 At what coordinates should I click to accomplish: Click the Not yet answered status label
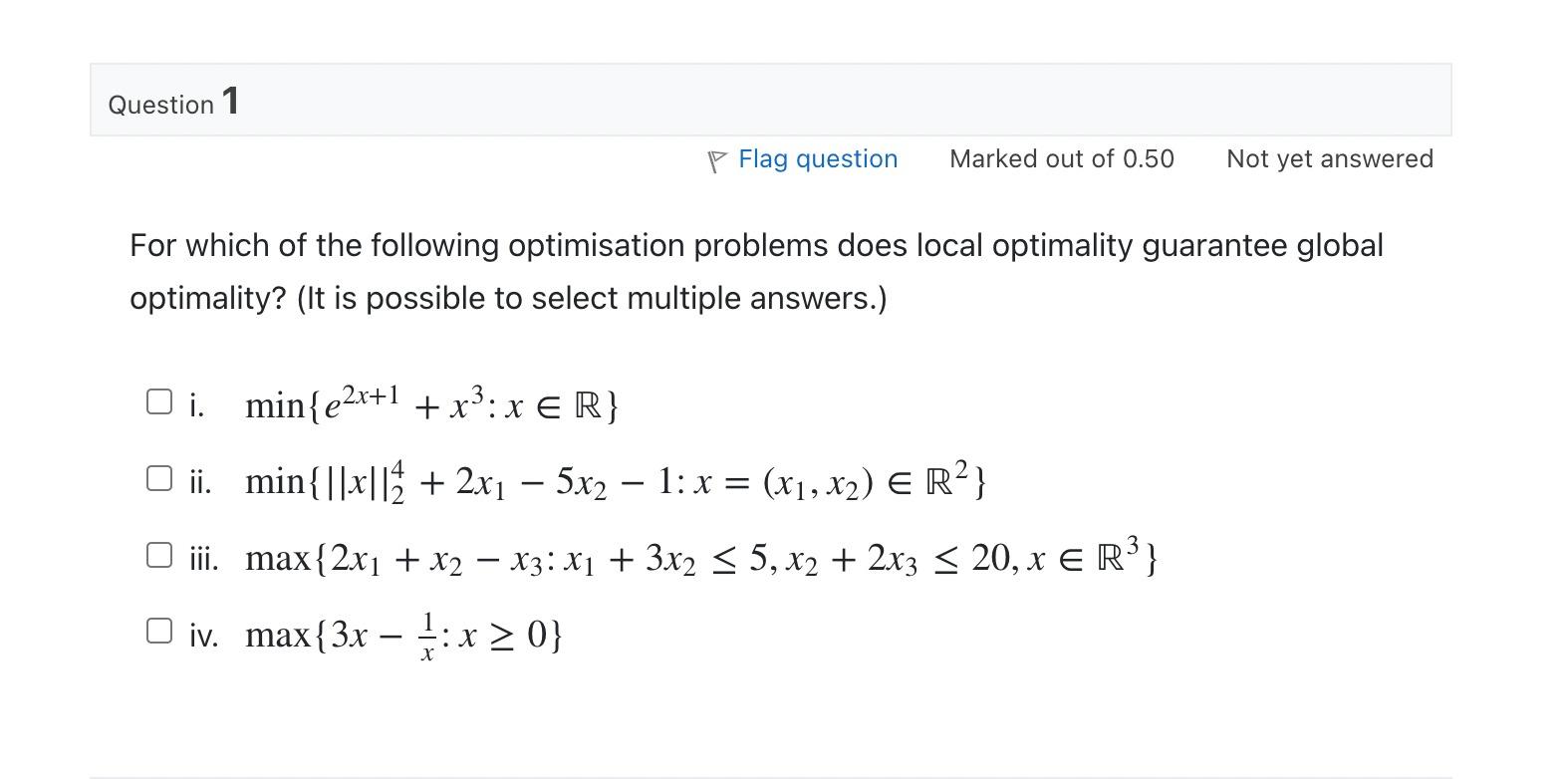click(1330, 158)
